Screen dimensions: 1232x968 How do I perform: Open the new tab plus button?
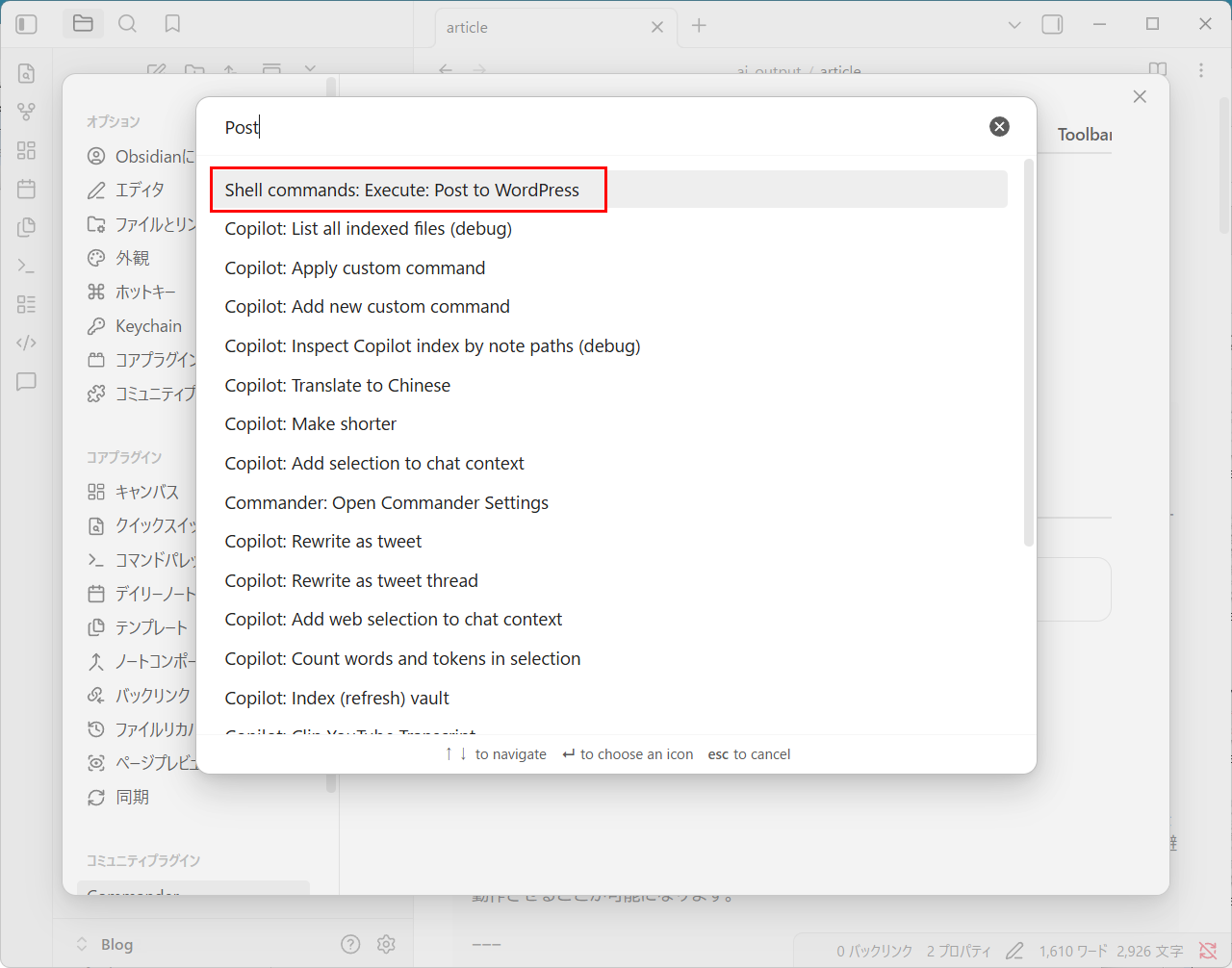(699, 26)
